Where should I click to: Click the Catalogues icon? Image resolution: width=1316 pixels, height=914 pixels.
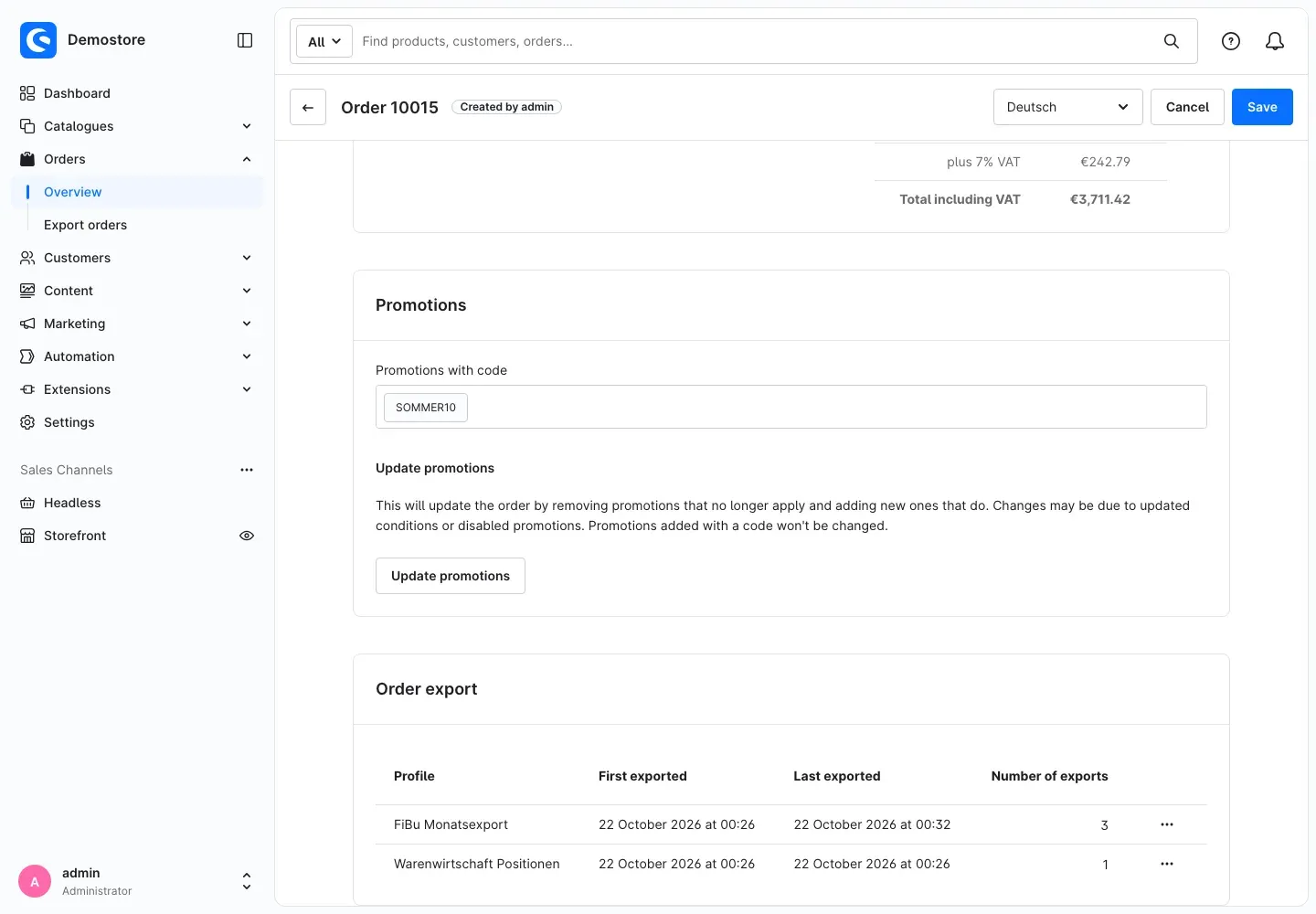pos(27,126)
